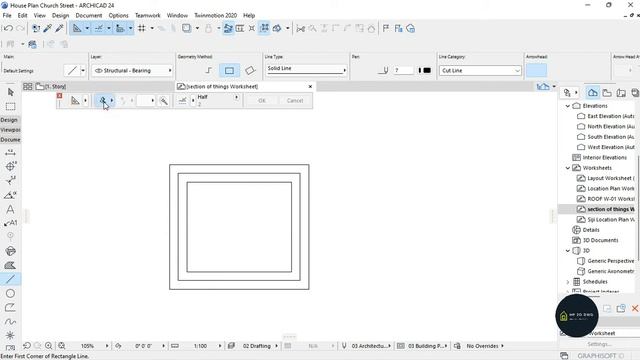
Task: Click the Inject Parameters syringe icon
Action: [60, 28]
